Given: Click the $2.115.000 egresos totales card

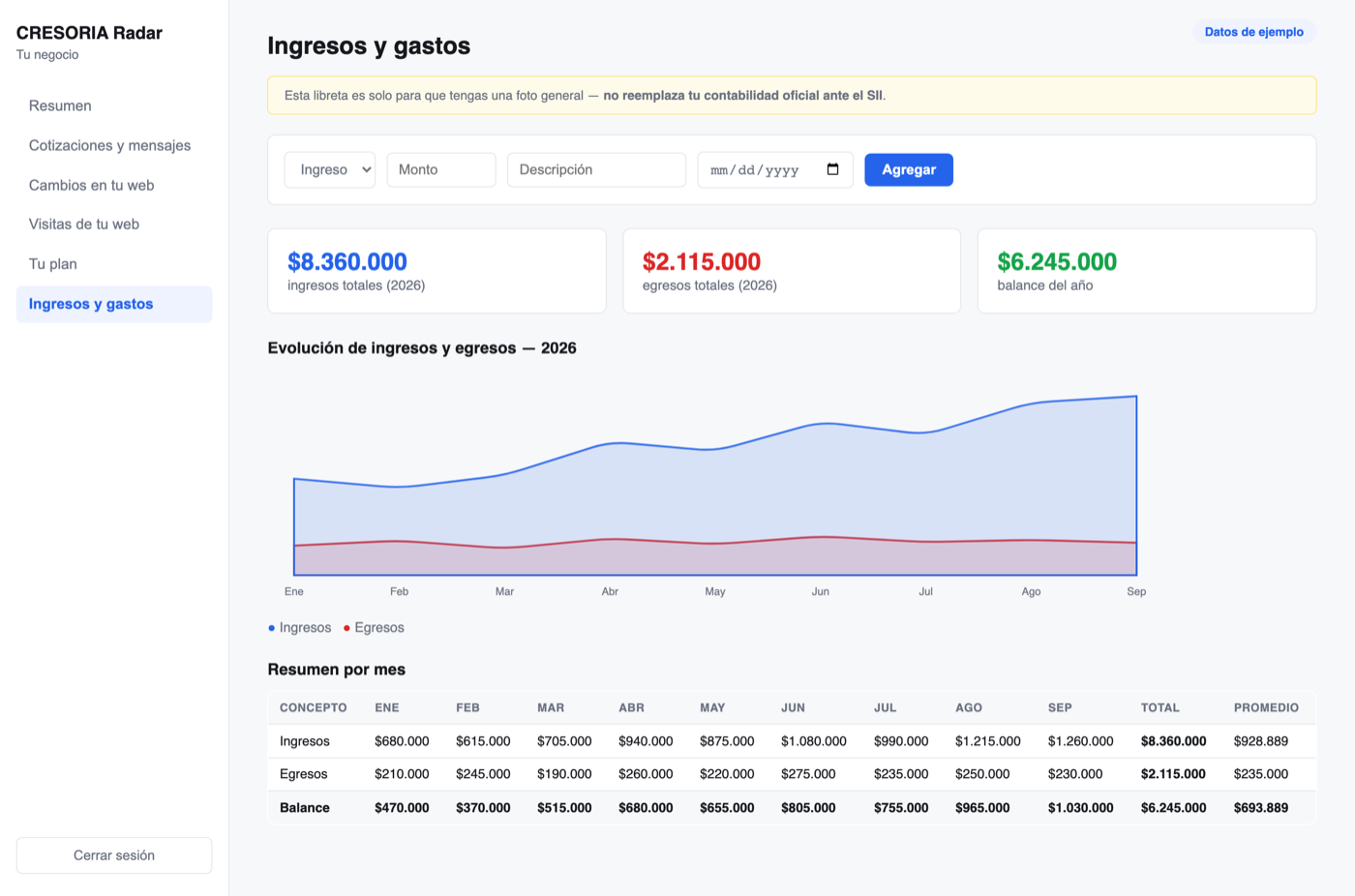Looking at the screenshot, I should [792, 271].
